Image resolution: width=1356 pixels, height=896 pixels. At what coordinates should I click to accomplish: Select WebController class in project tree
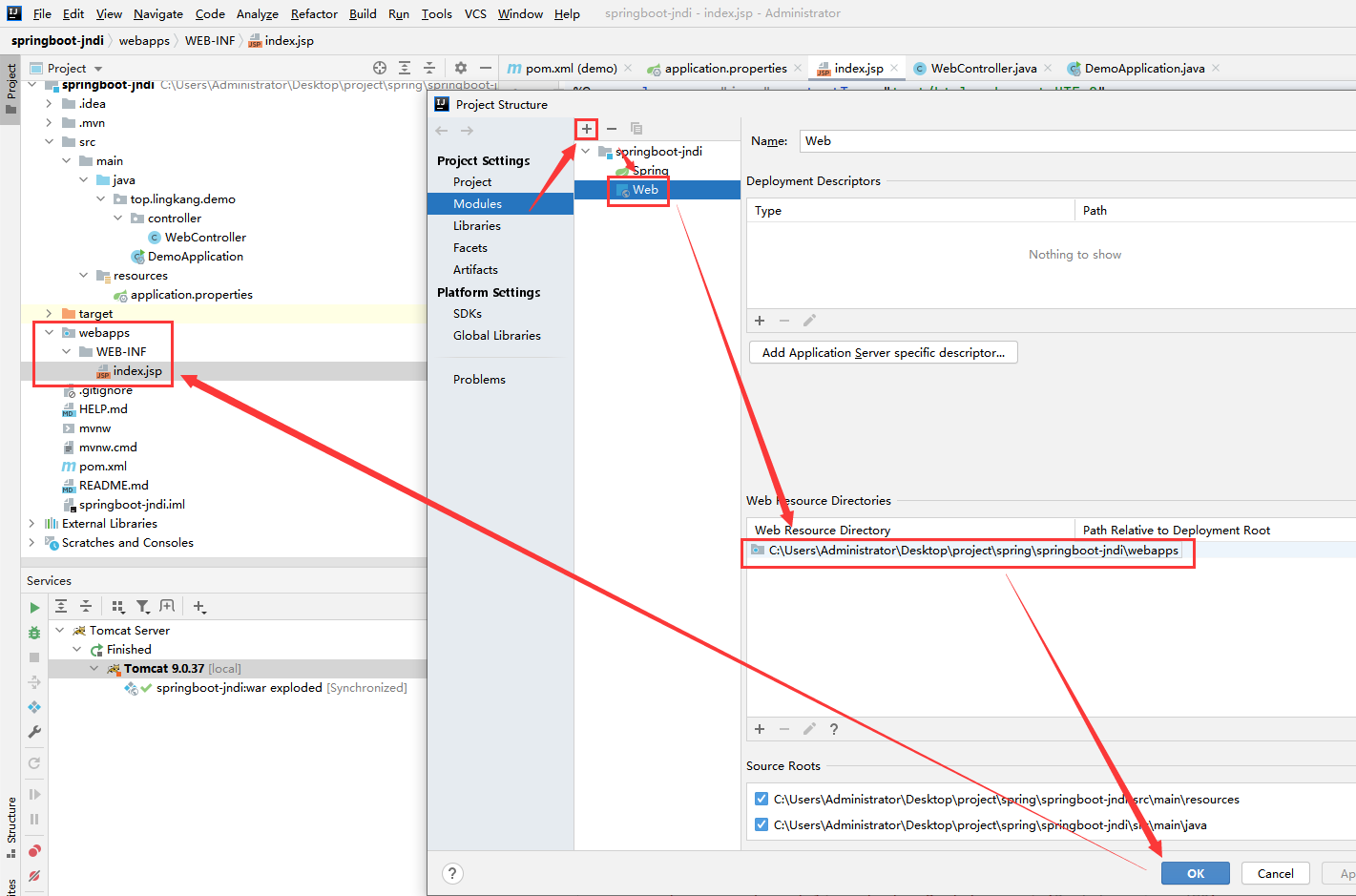click(205, 238)
